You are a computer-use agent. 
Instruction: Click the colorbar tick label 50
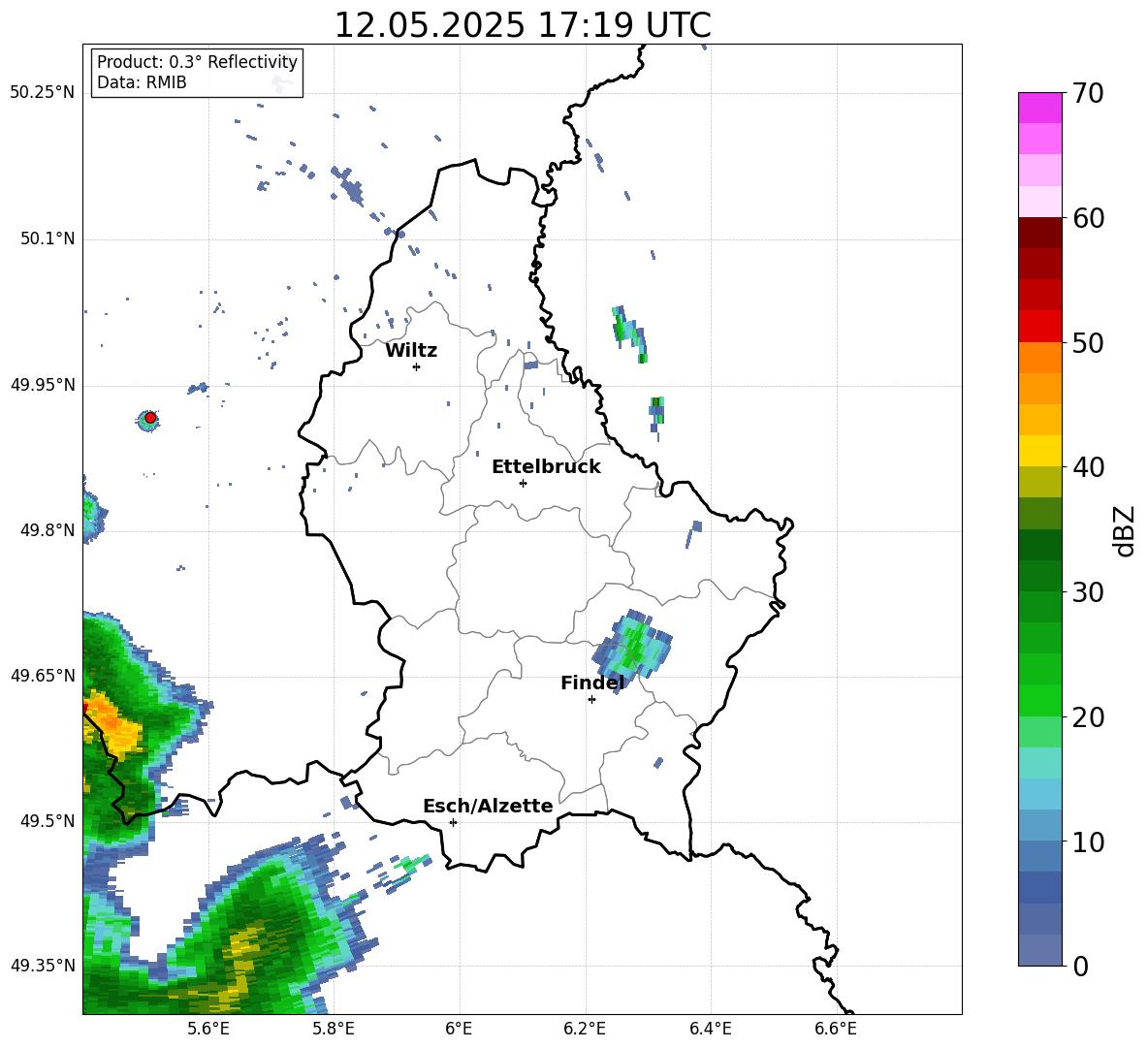point(1087,342)
